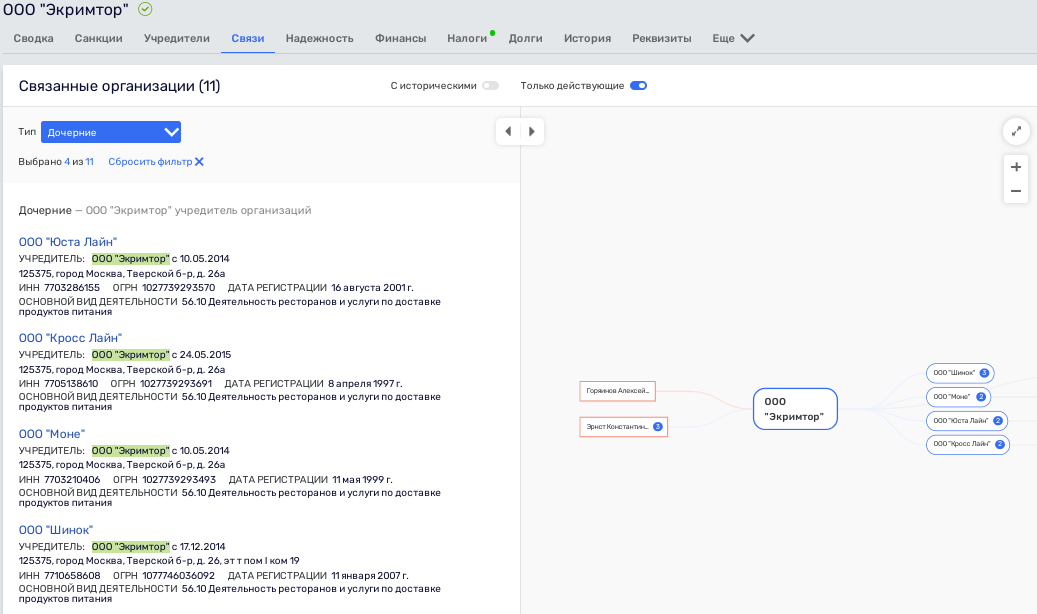Click the INN value 7710658608

[72, 576]
